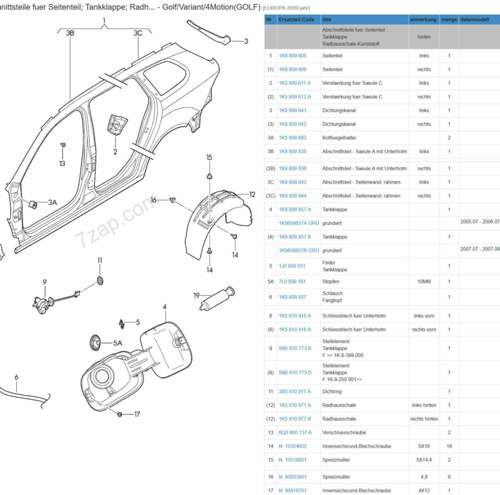Open part number for row 6 Schlauch Fangtopf
The width and height of the screenshot is (500, 495).
[293, 297]
